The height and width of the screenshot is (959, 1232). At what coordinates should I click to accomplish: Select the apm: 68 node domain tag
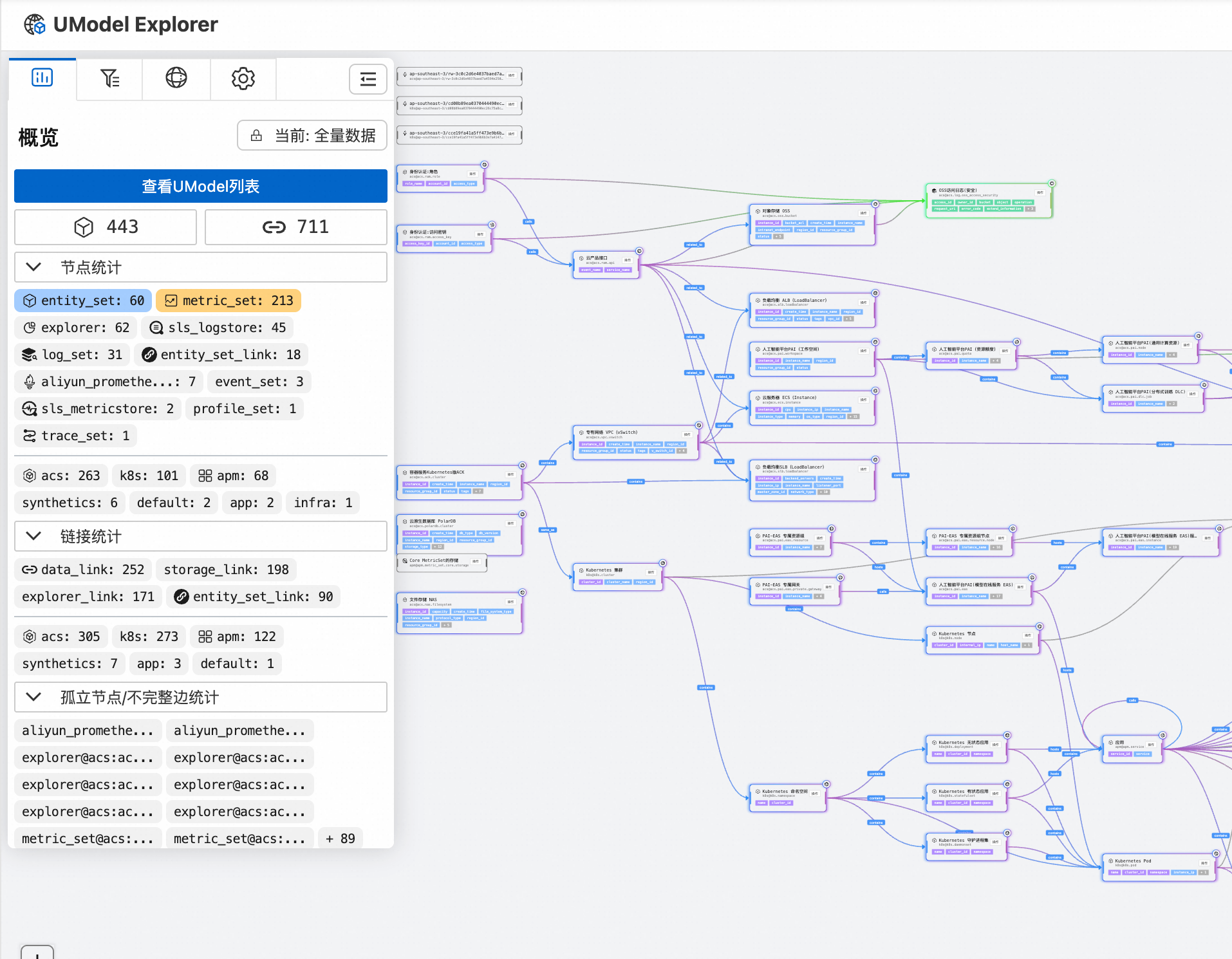click(233, 476)
